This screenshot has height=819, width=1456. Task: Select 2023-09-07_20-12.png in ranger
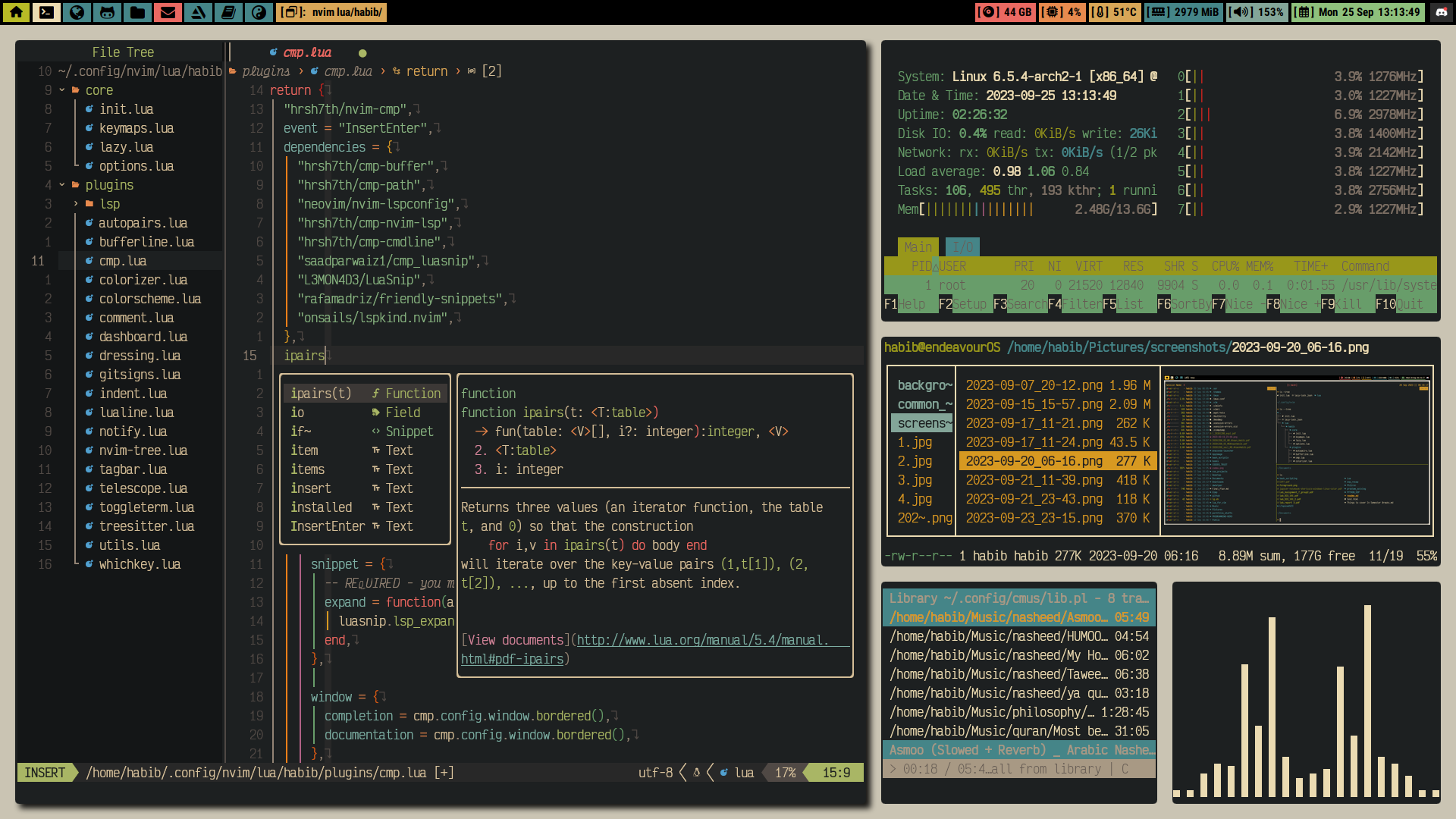click(1057, 385)
